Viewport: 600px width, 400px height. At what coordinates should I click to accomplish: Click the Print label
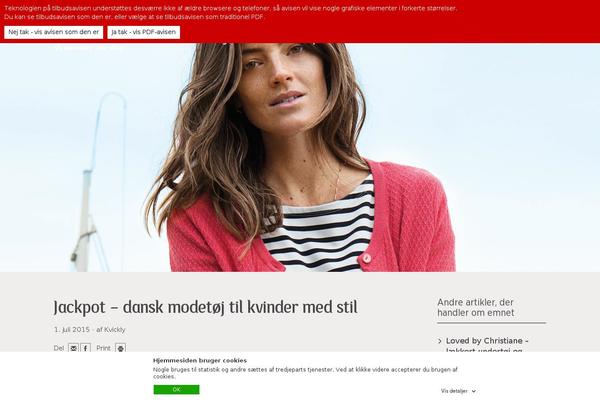(103, 348)
